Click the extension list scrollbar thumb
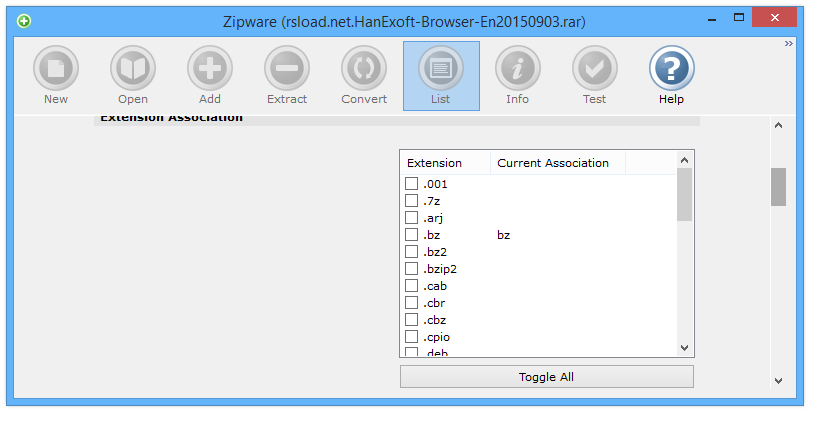The width and height of the screenshot is (824, 430). click(x=684, y=194)
